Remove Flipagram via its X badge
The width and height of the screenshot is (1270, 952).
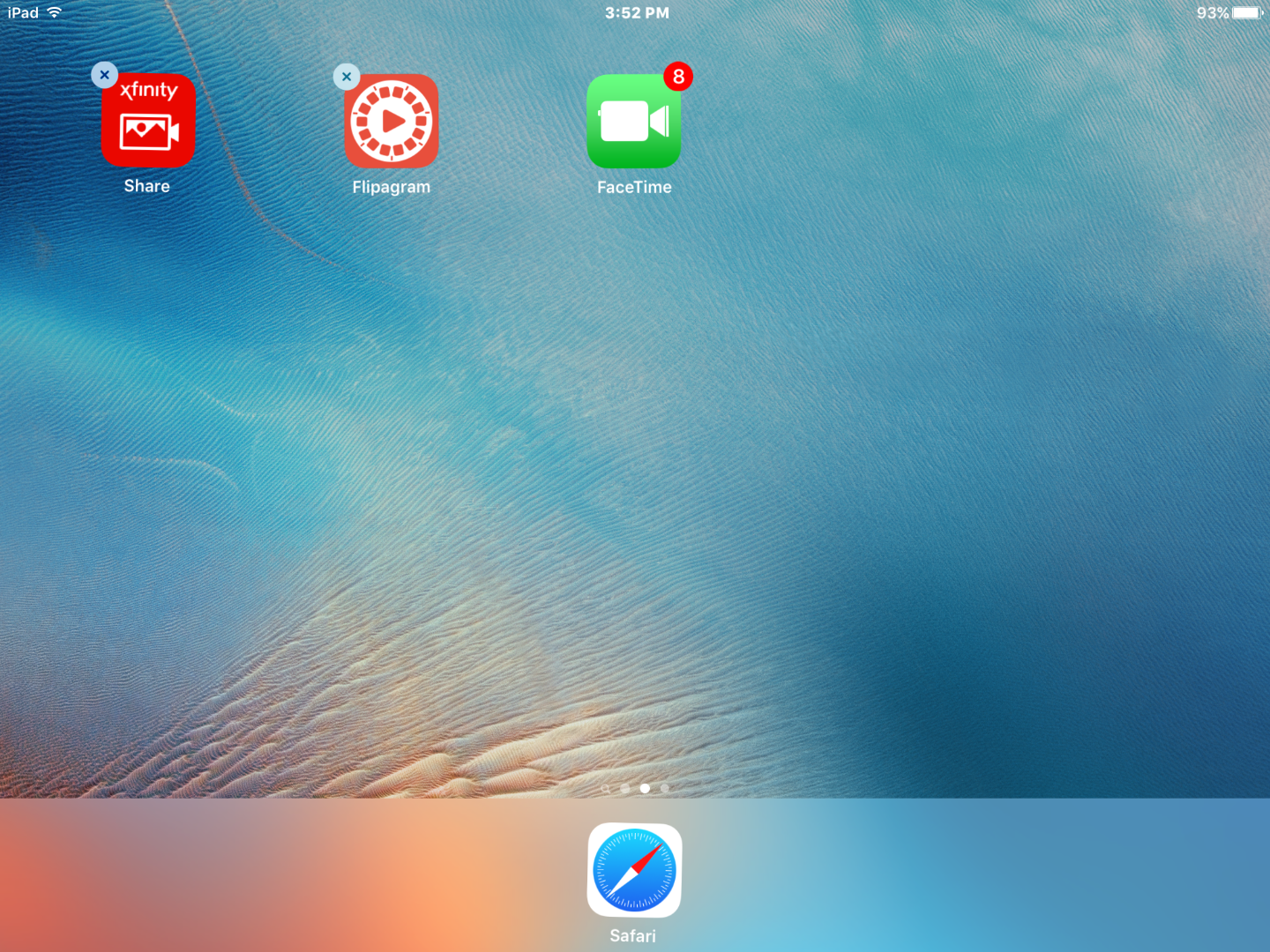[x=347, y=77]
